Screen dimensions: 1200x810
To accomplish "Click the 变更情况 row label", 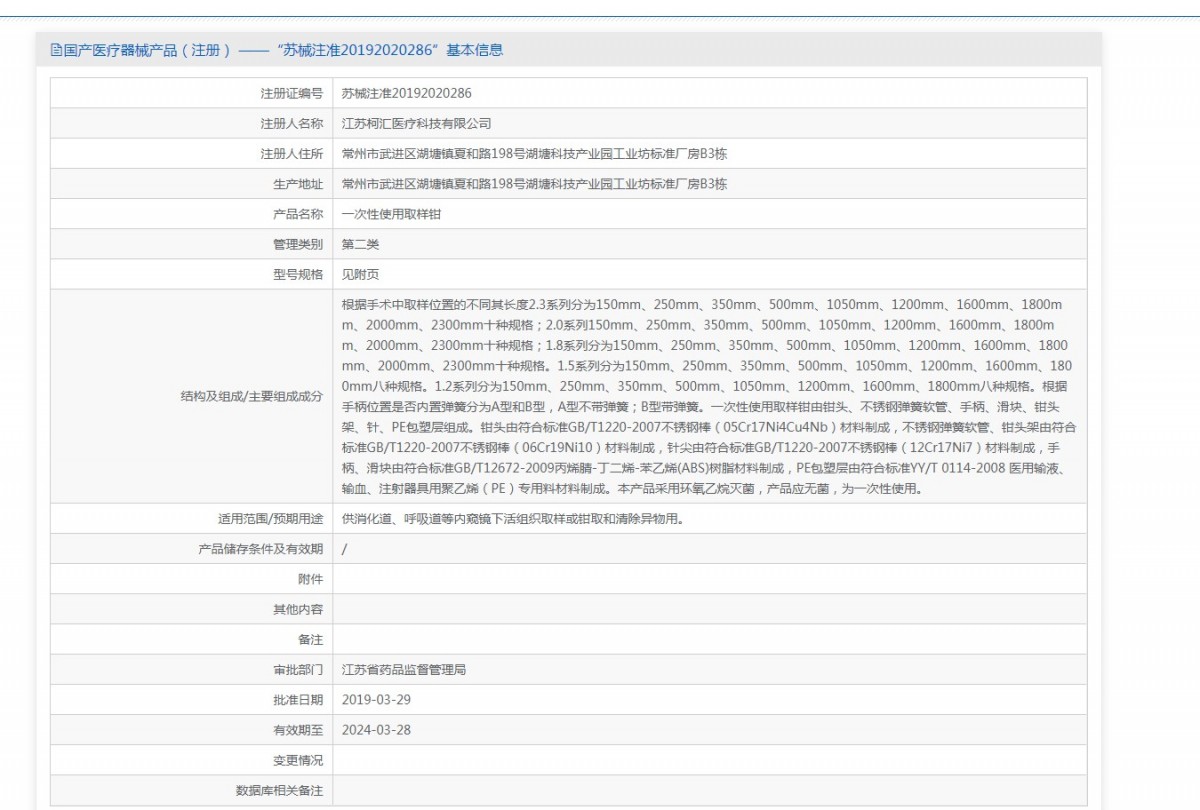I will click(x=298, y=760).
